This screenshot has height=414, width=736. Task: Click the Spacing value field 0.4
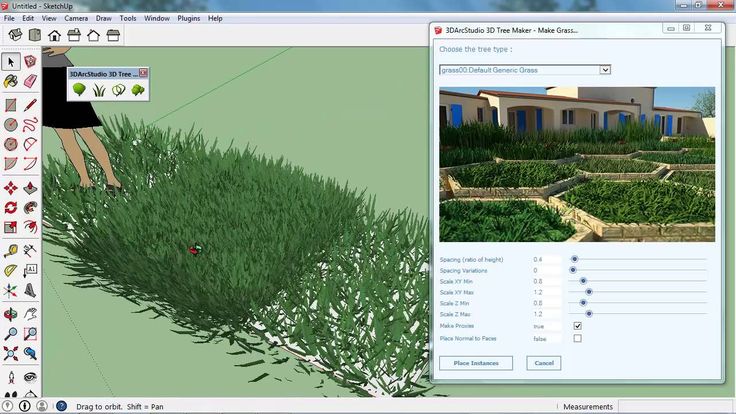pyautogui.click(x=546, y=260)
